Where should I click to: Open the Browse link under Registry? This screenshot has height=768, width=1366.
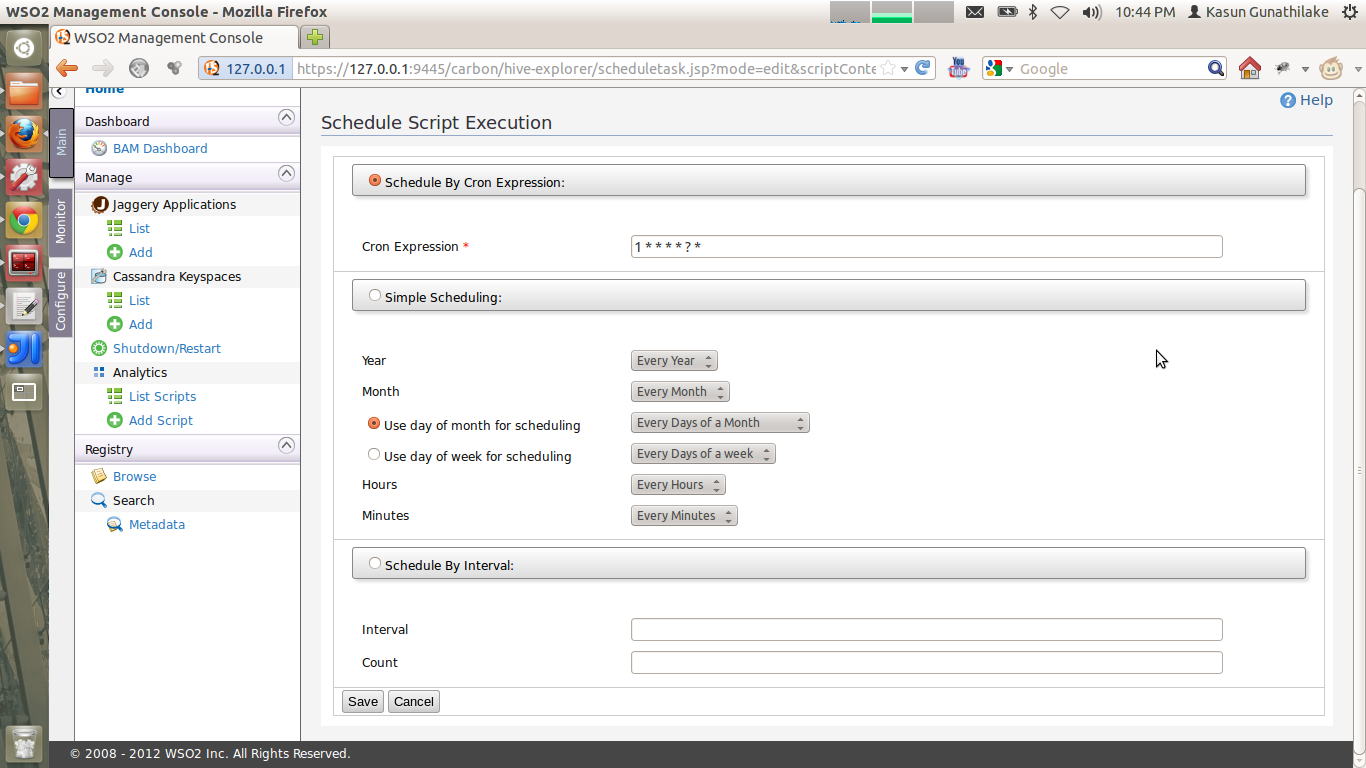click(135, 476)
